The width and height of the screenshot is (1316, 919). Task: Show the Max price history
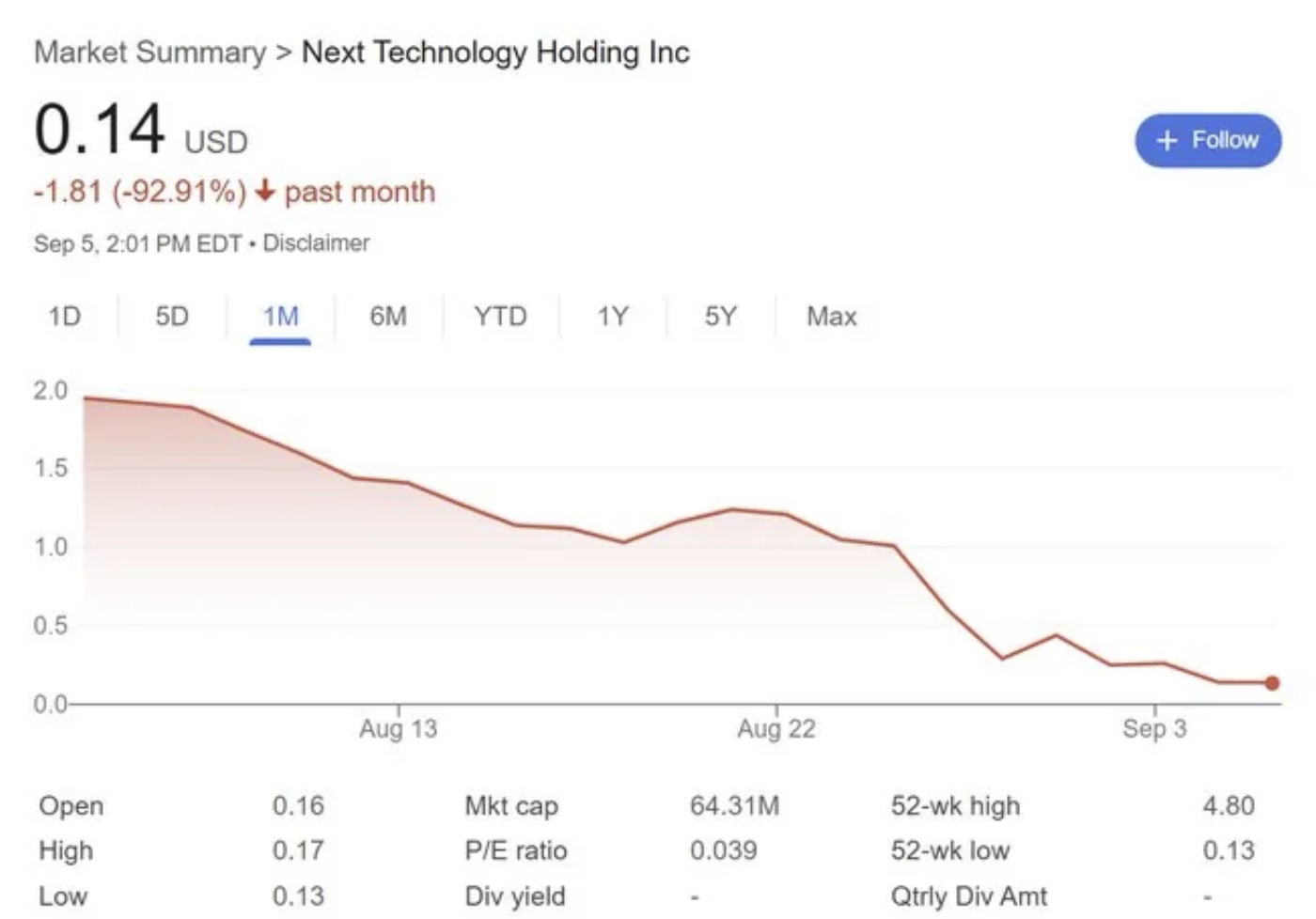(x=832, y=317)
